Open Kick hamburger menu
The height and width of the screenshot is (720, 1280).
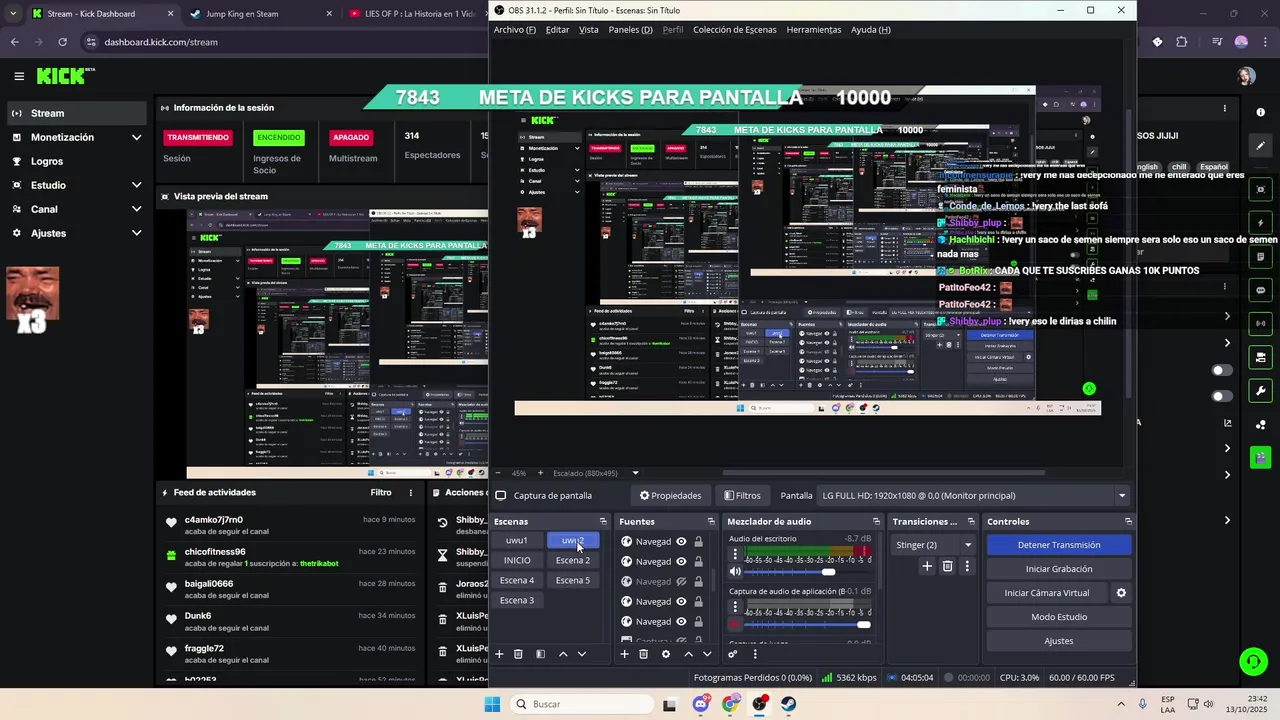(x=19, y=76)
